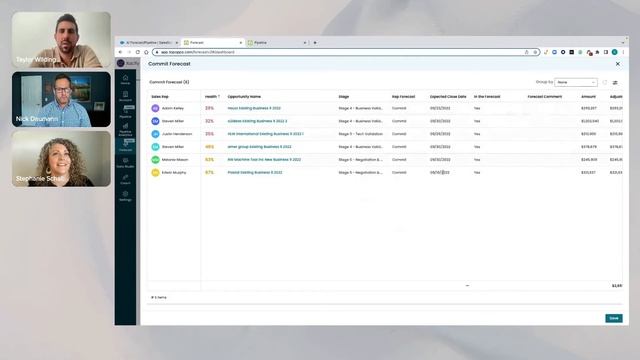640x360 pixels.
Task: Open the 35% health opportunity link
Action: point(265,134)
